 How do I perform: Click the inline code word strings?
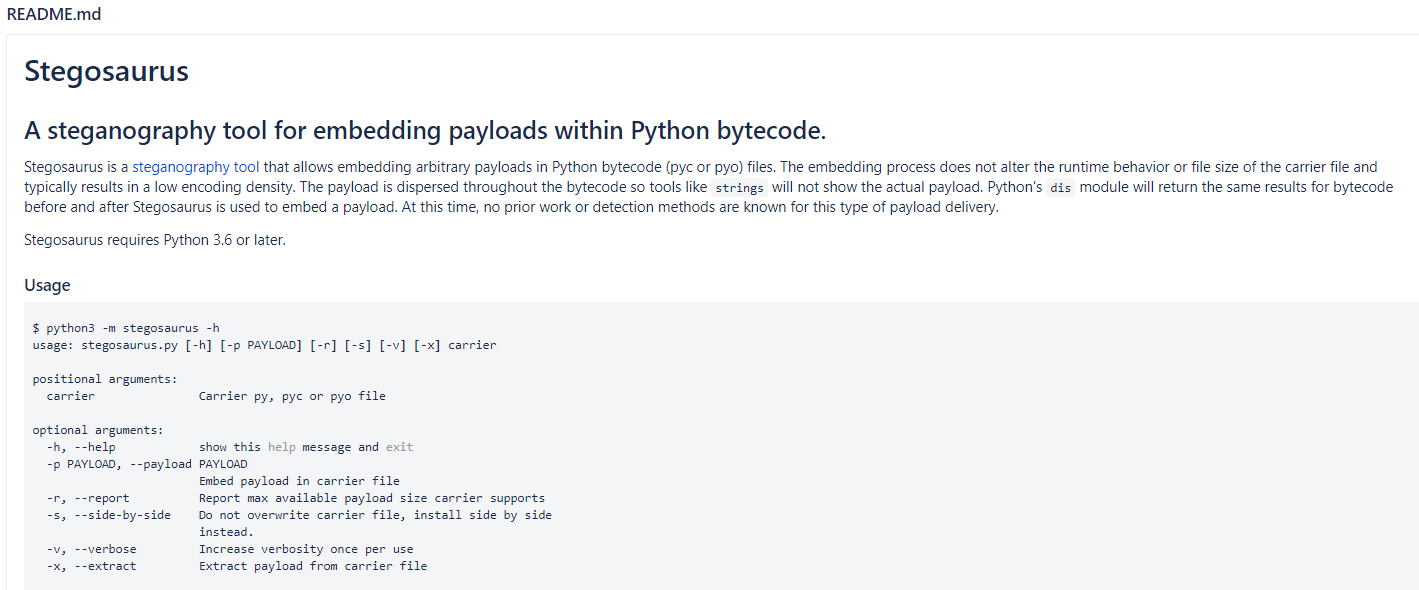(x=739, y=188)
